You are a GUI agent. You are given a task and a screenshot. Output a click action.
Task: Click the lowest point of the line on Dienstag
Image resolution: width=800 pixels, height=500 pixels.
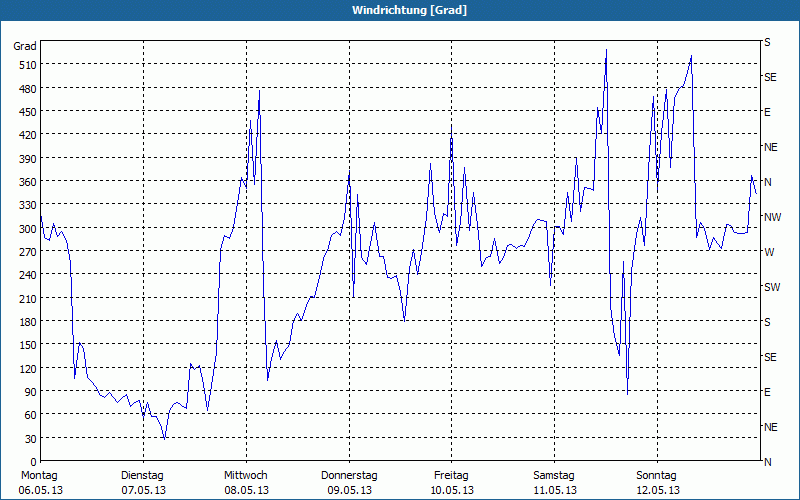[165, 438]
